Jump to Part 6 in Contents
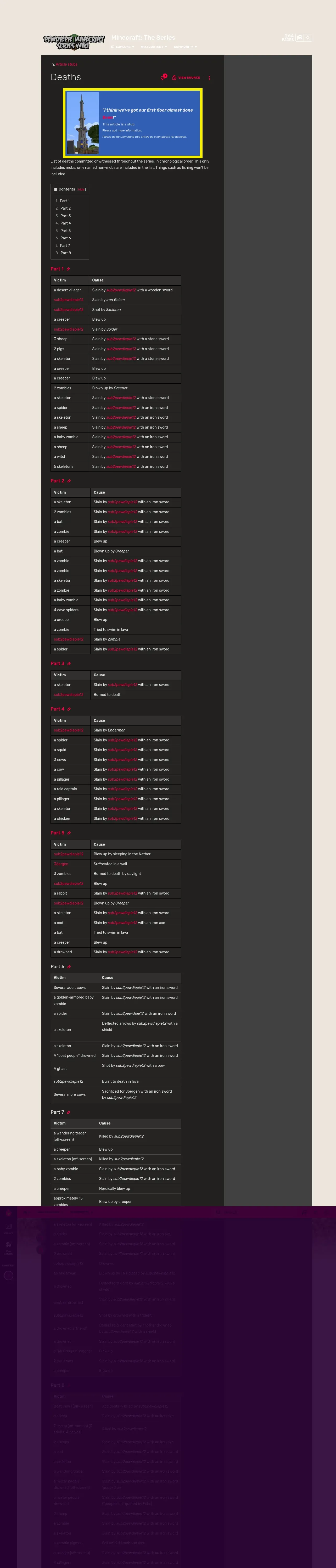Viewport: 336px width, 1568px height. click(65, 238)
